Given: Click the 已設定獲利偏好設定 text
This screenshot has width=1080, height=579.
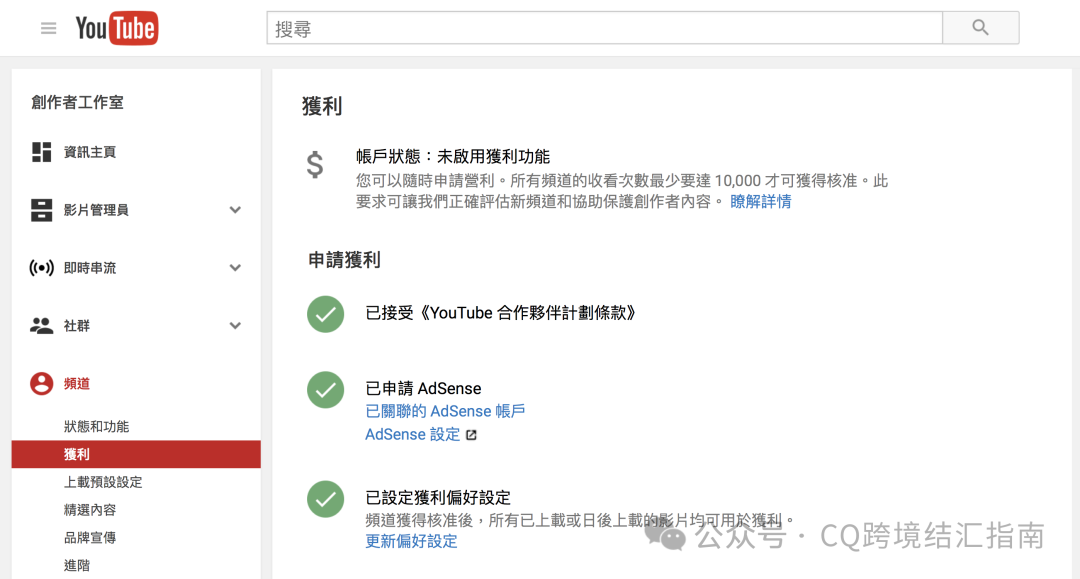Looking at the screenshot, I should tap(438, 497).
